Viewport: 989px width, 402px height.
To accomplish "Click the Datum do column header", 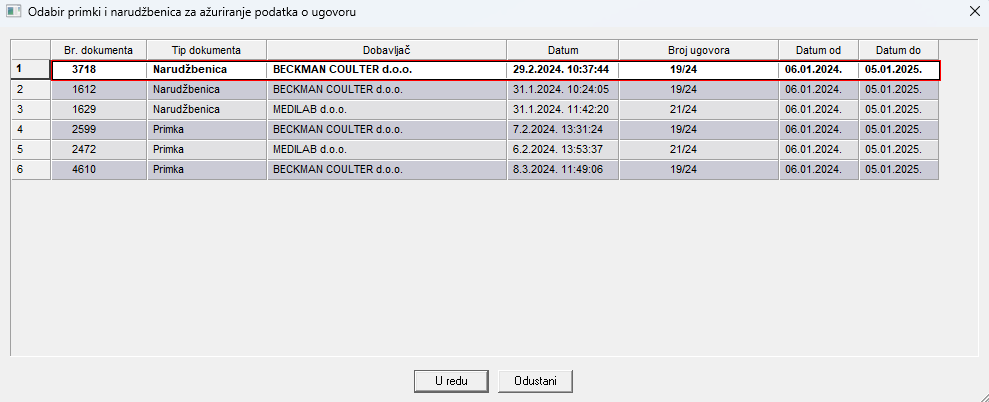I will pyautogui.click(x=898, y=50).
